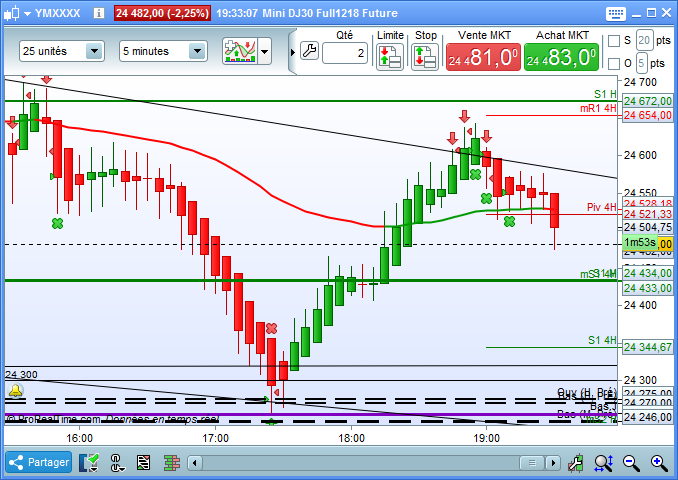Screen dimensions: 678x480
Task: Click the link charts chain icon
Action: click(116, 463)
